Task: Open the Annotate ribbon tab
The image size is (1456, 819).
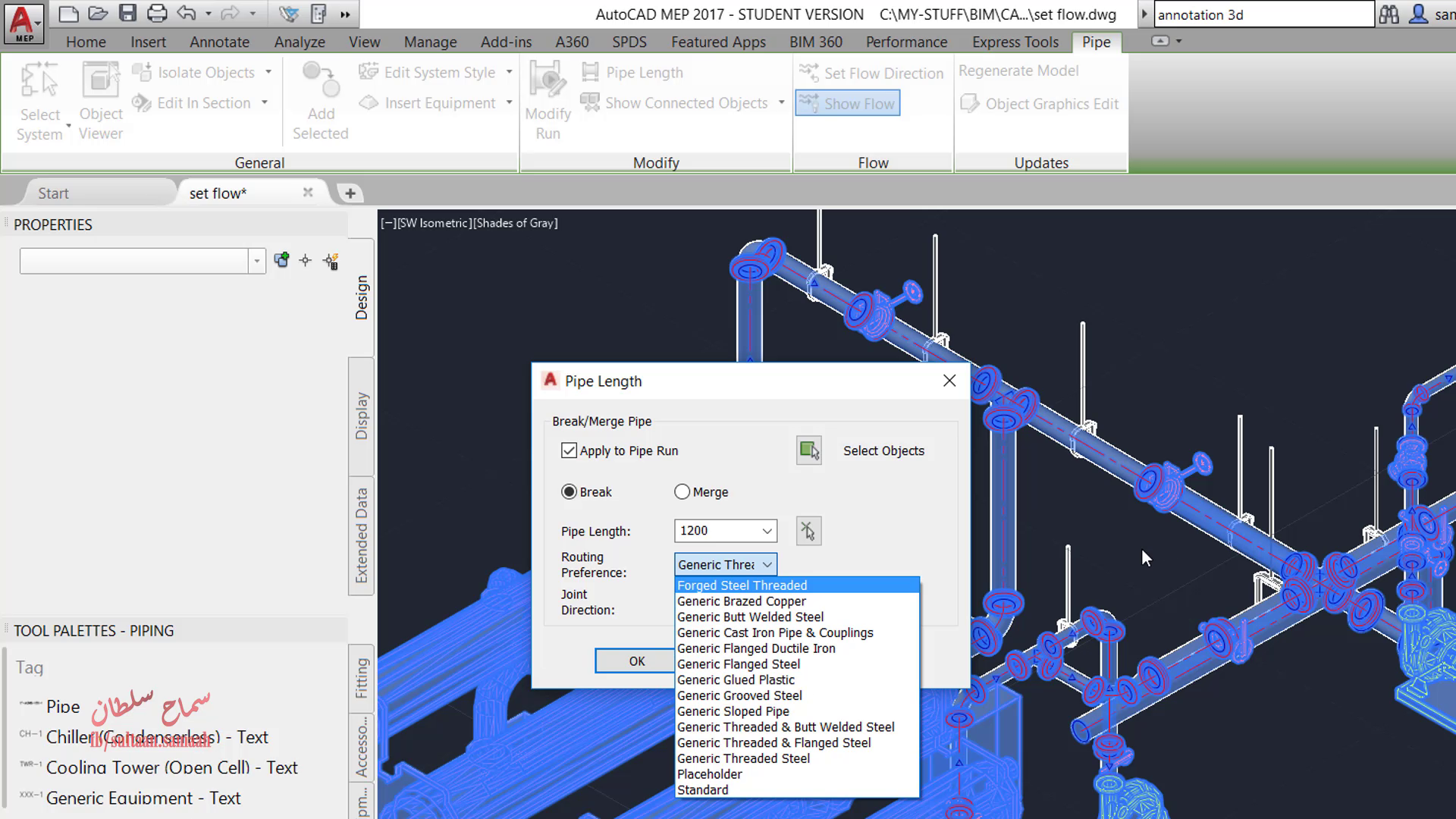Action: [x=219, y=42]
